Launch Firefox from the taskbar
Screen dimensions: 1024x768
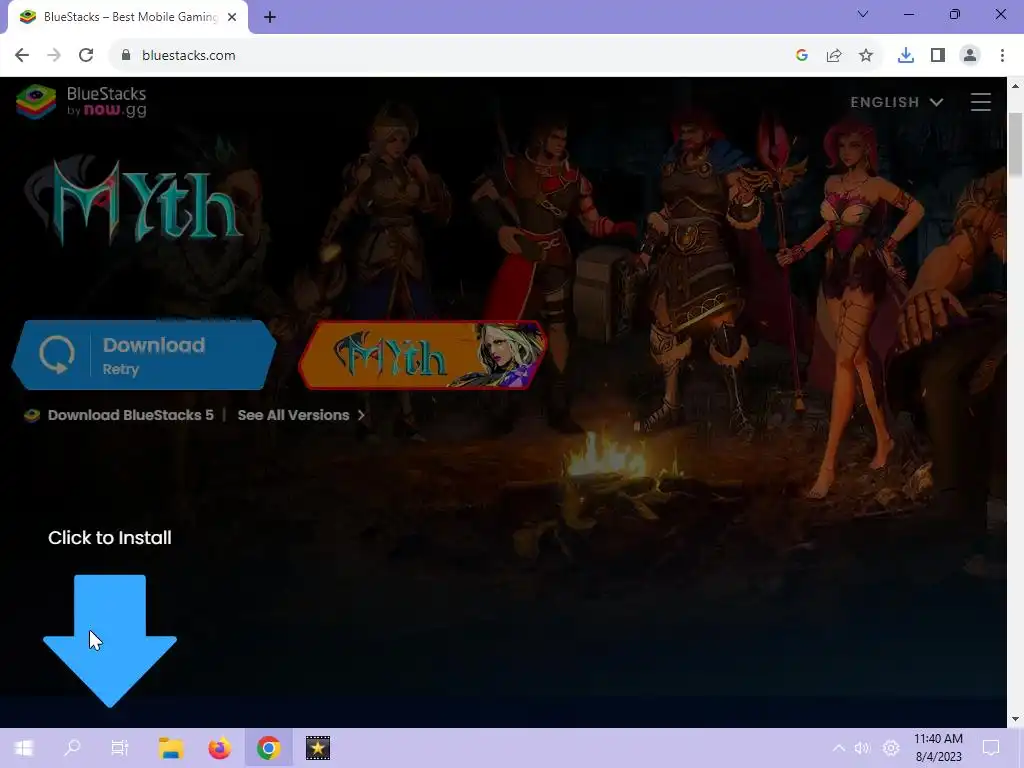click(x=219, y=748)
